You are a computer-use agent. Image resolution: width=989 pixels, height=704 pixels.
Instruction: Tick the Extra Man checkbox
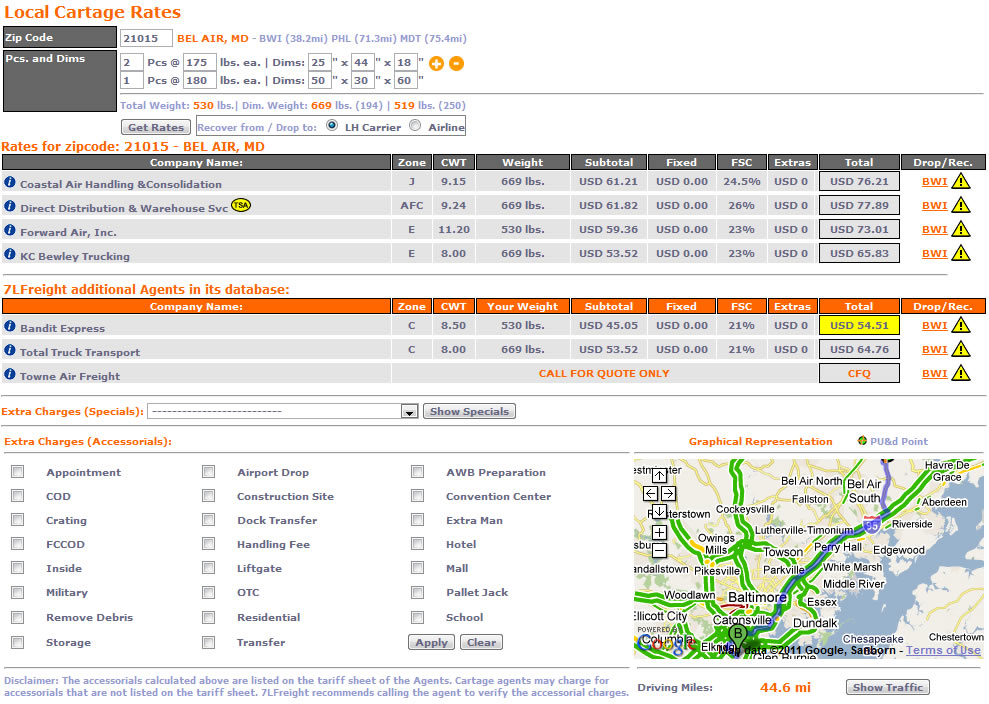coord(418,520)
